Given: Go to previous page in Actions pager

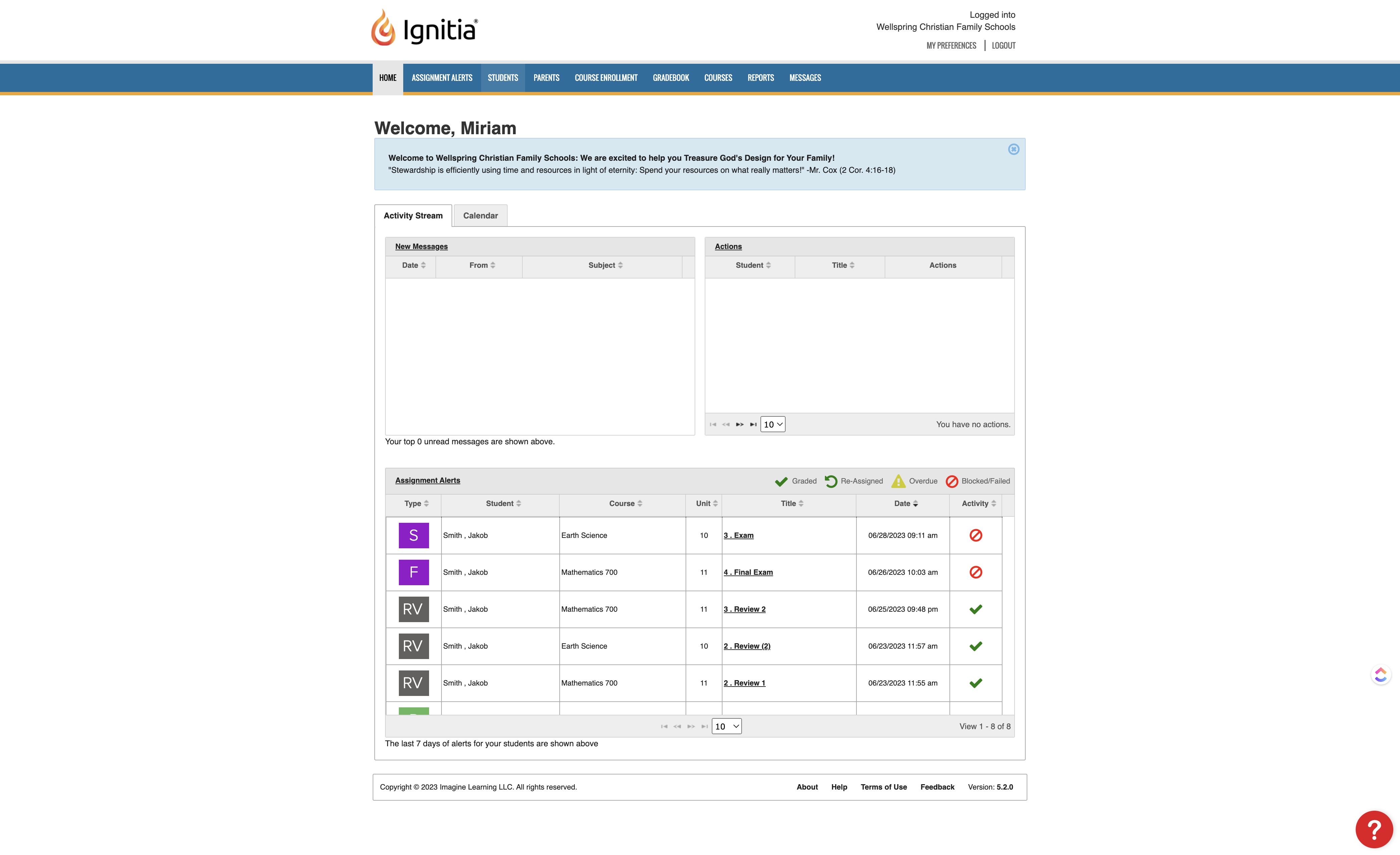Looking at the screenshot, I should [726, 425].
